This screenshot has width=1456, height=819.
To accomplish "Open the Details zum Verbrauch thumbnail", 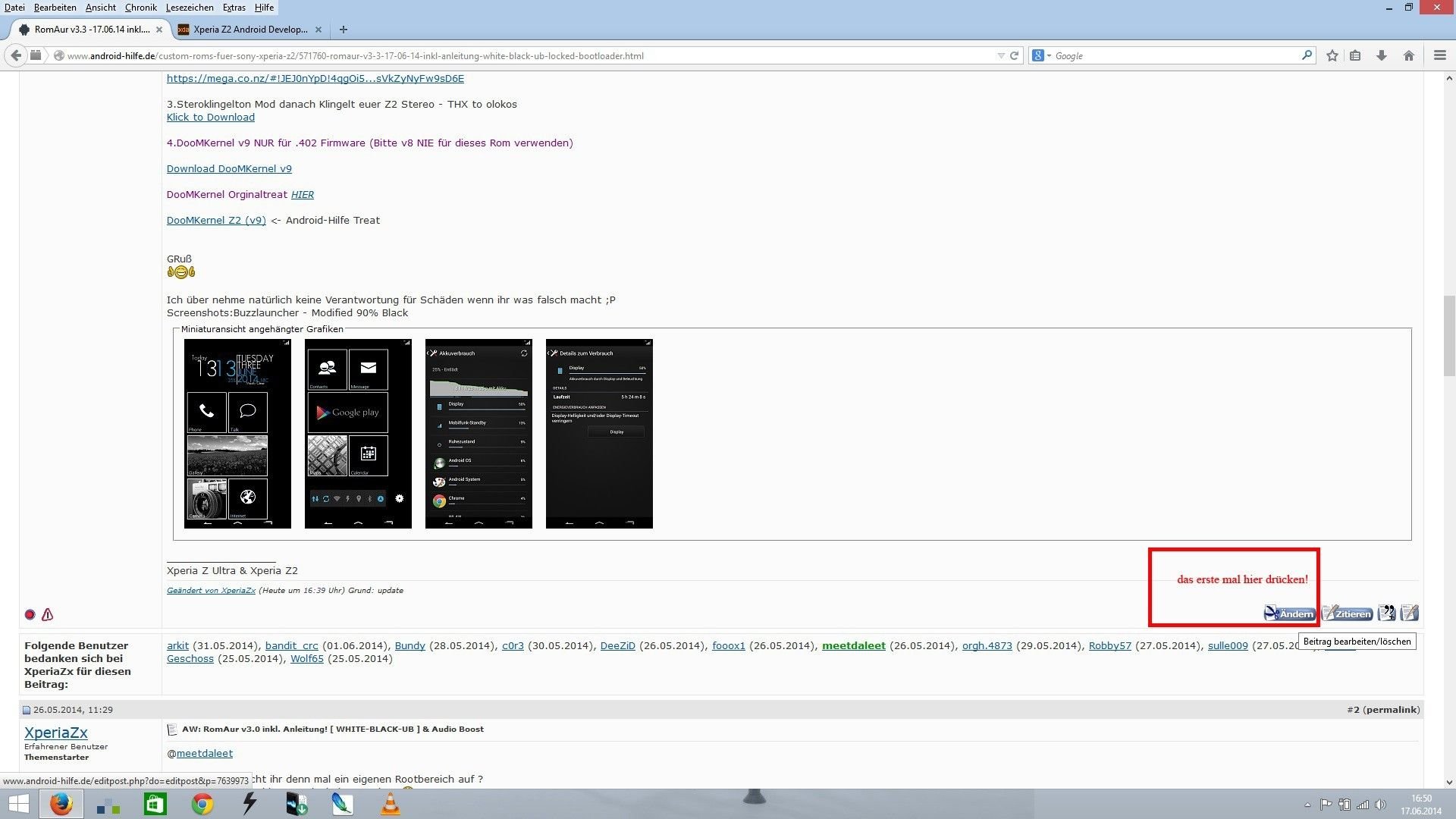I will (x=599, y=434).
